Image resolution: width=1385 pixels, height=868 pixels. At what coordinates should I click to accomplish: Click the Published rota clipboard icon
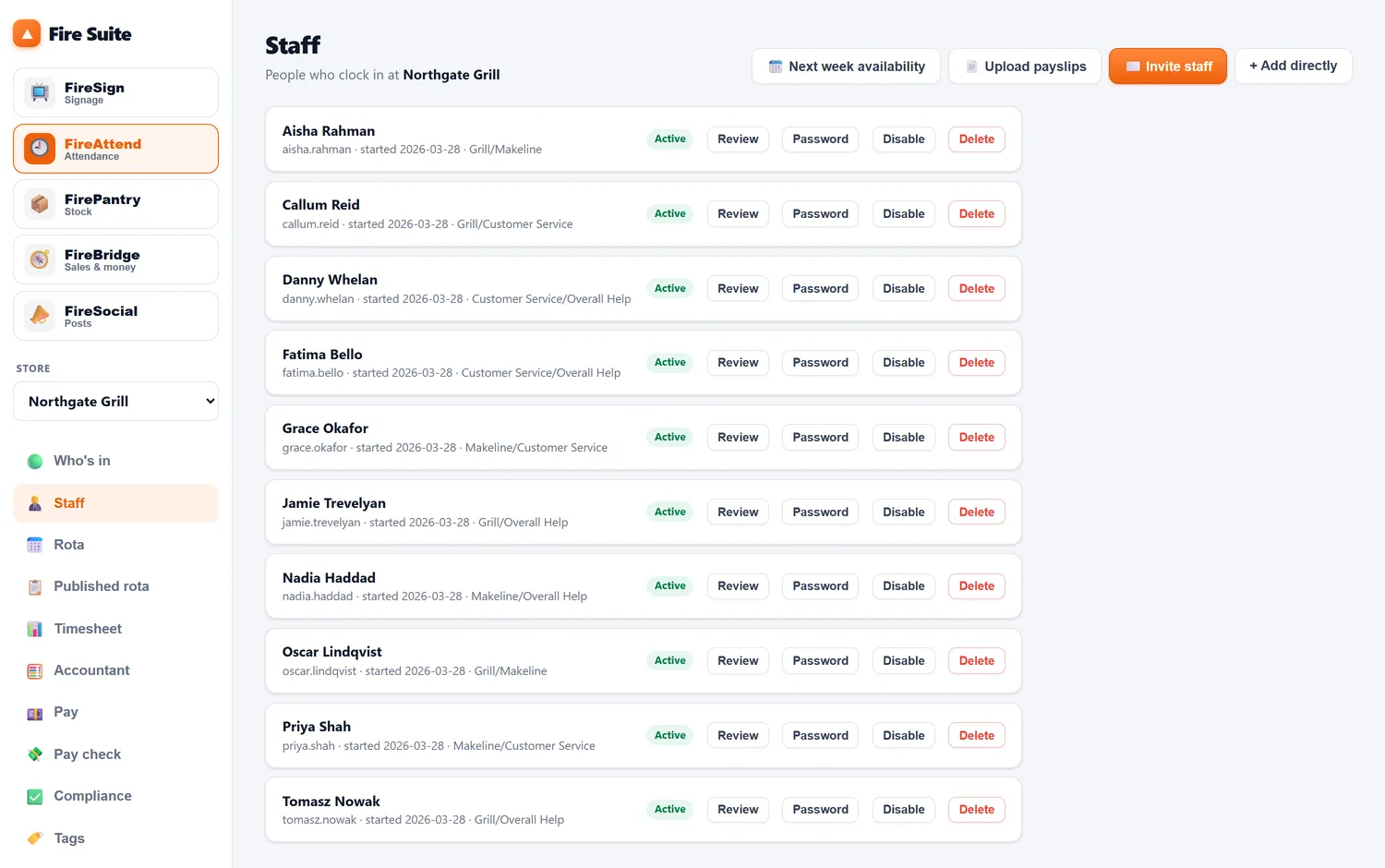coord(35,586)
